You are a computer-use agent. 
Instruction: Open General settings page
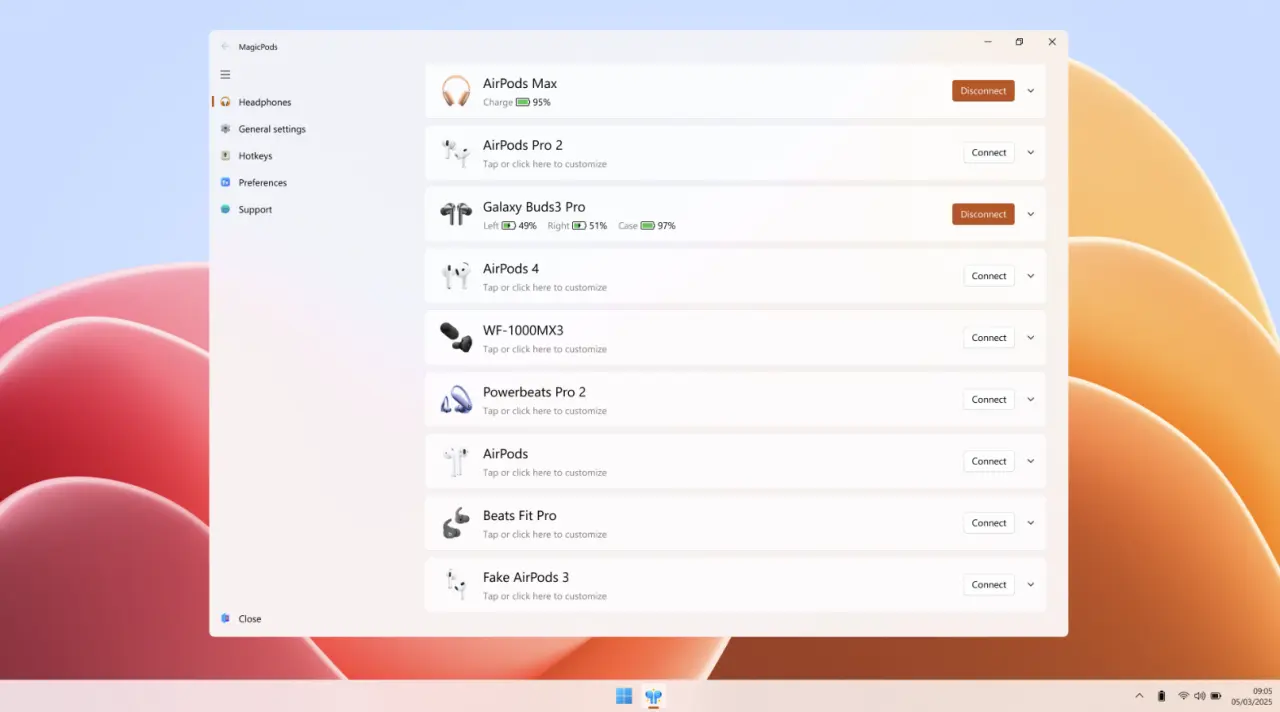click(x=272, y=129)
